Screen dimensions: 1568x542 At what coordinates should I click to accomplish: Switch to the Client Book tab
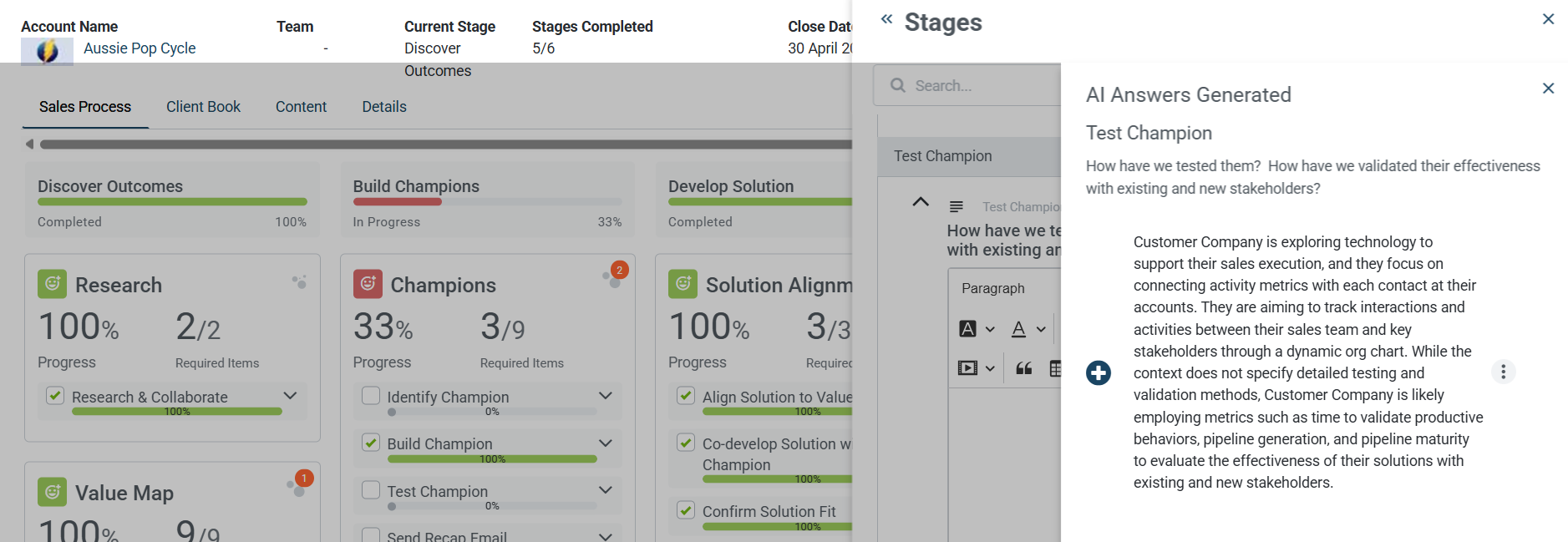pyautogui.click(x=203, y=107)
